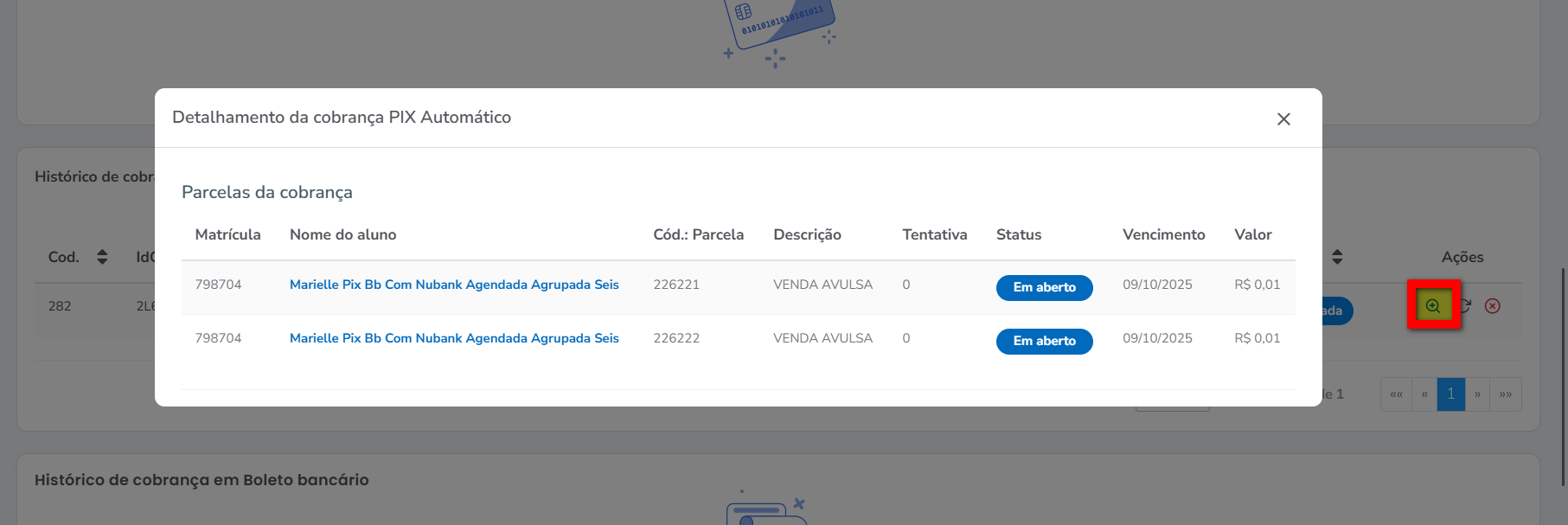Click Em aberto status of parcela 226221
1568x525 pixels.
click(x=1044, y=288)
